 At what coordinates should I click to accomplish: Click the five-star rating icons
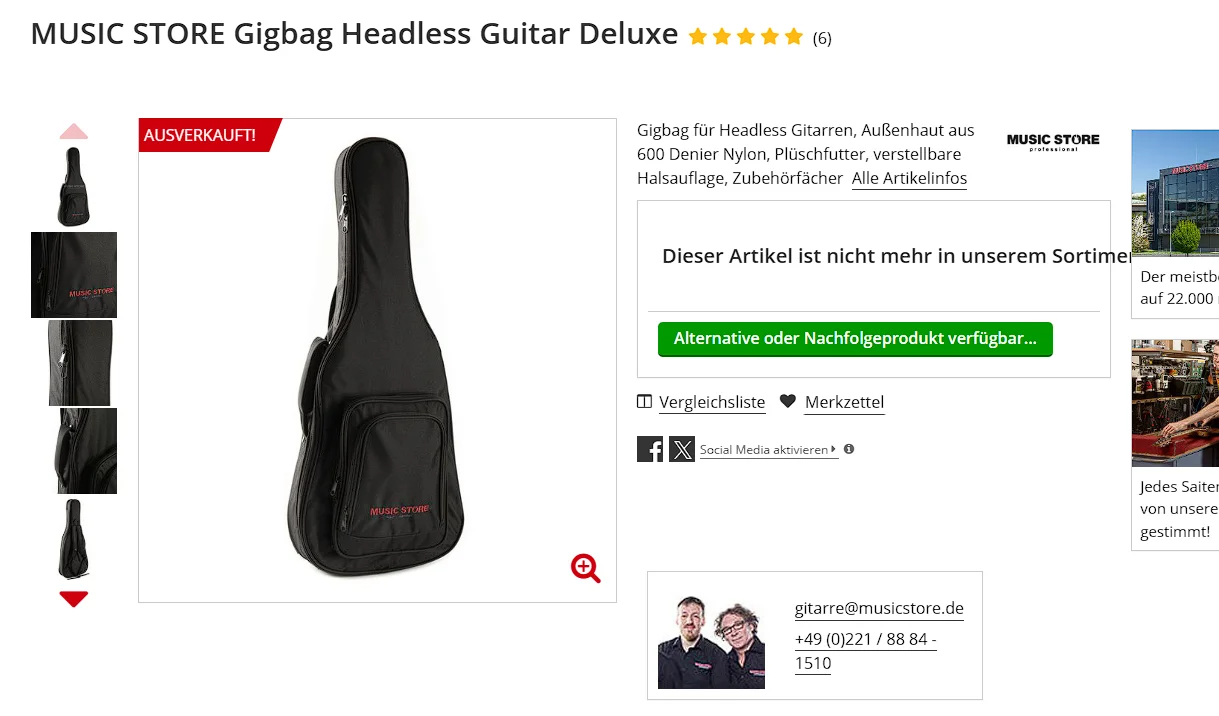coord(746,37)
